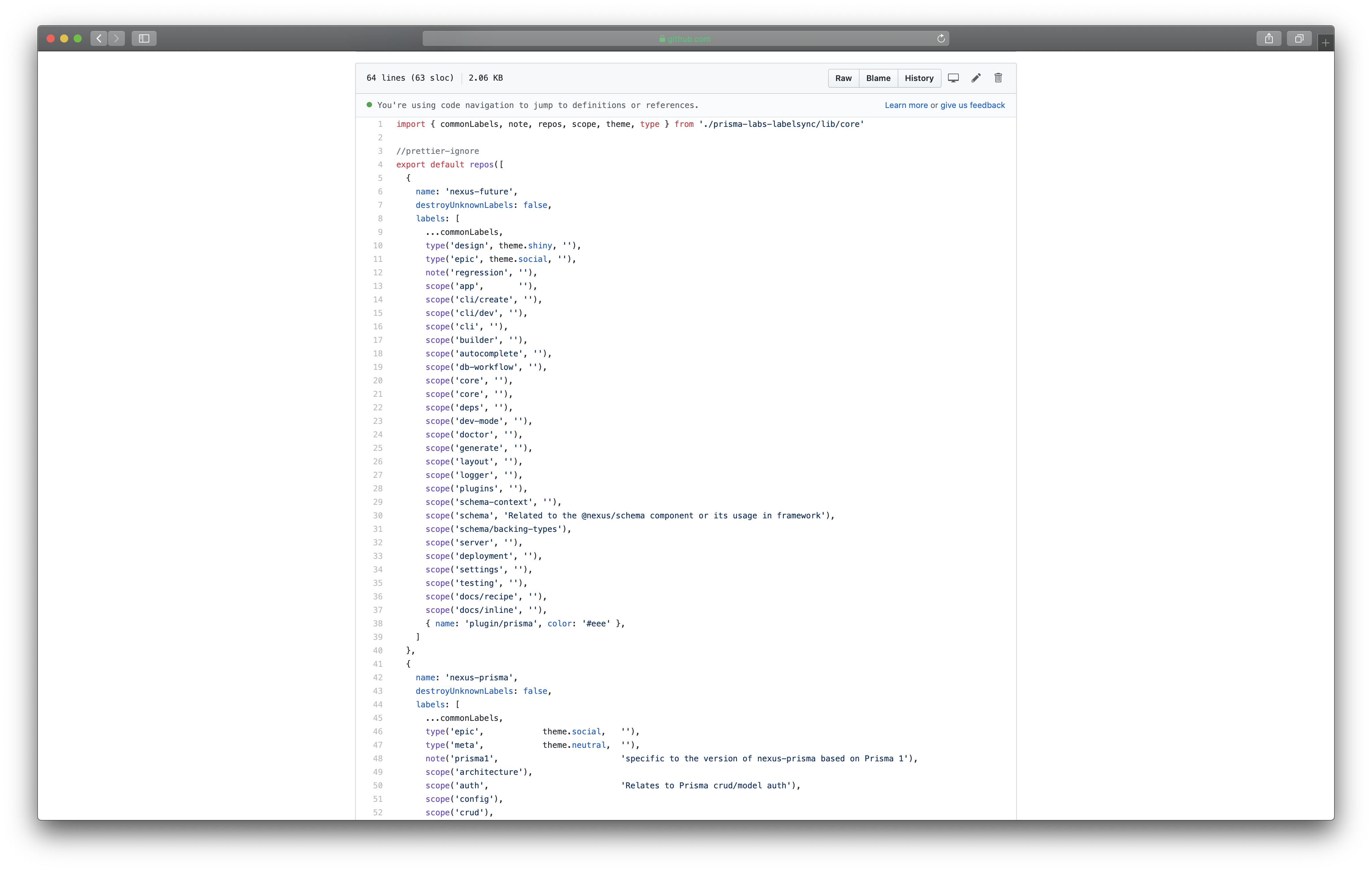Click the sidebar toggle icon
This screenshot has height=870, width=1372.
pos(144,38)
